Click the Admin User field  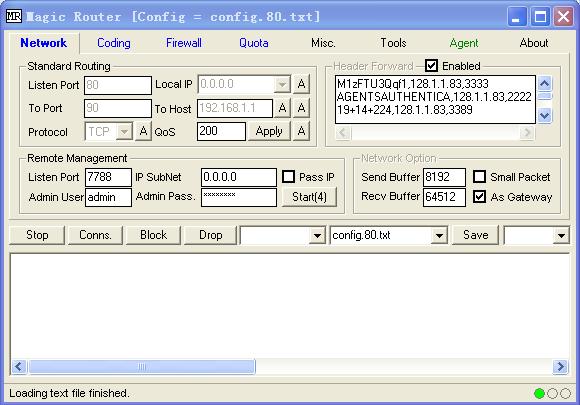(x=108, y=197)
